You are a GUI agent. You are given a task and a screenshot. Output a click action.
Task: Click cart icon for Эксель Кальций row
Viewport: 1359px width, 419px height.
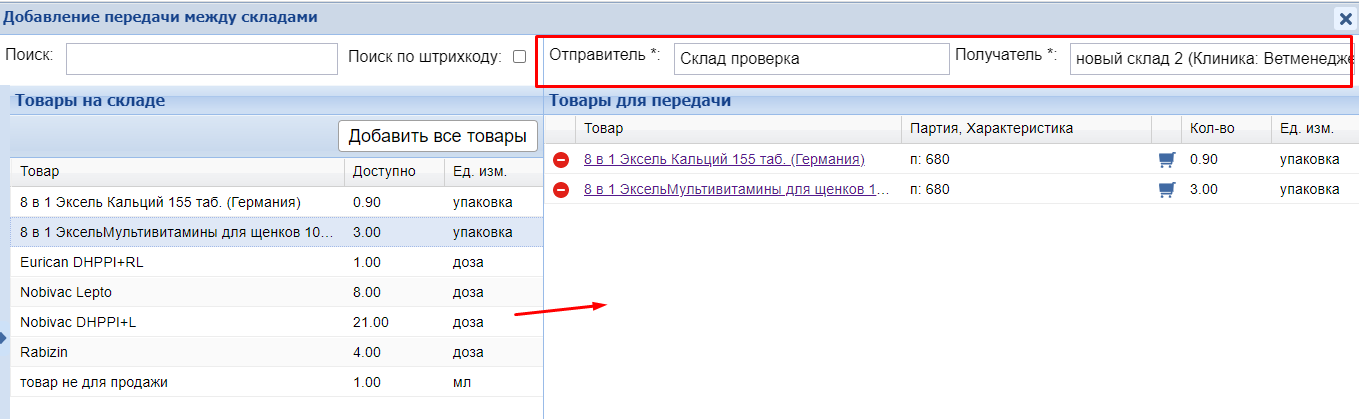(x=1165, y=159)
